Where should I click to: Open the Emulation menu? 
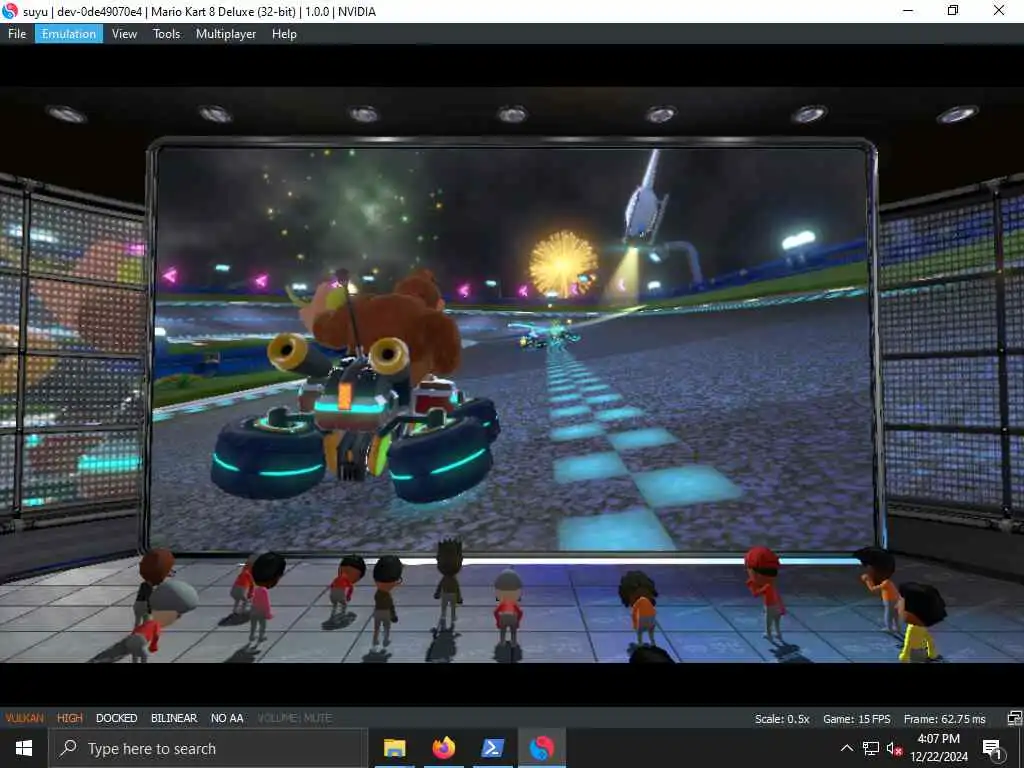69,34
